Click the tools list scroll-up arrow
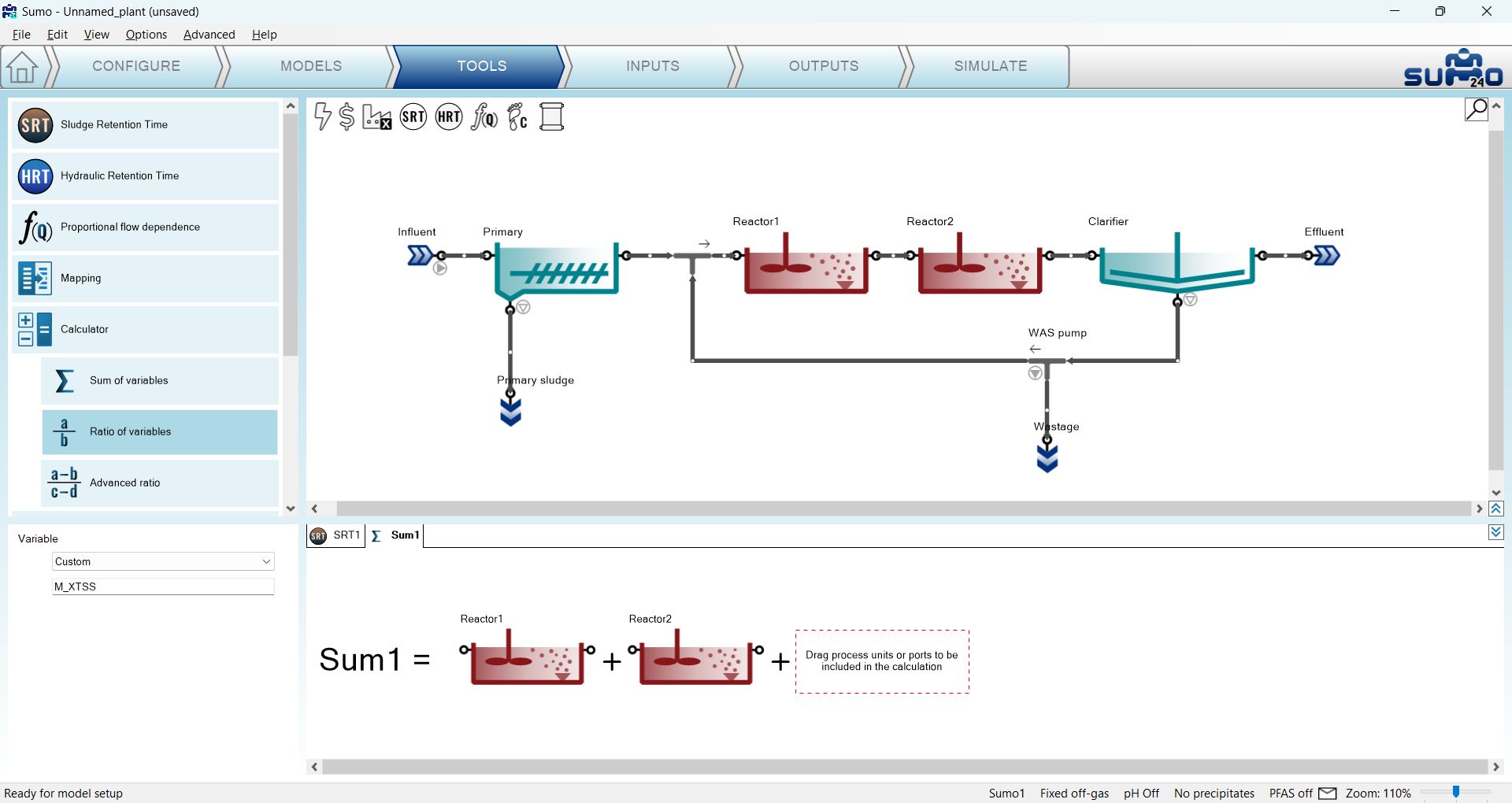The width and height of the screenshot is (1512, 803). tap(291, 105)
